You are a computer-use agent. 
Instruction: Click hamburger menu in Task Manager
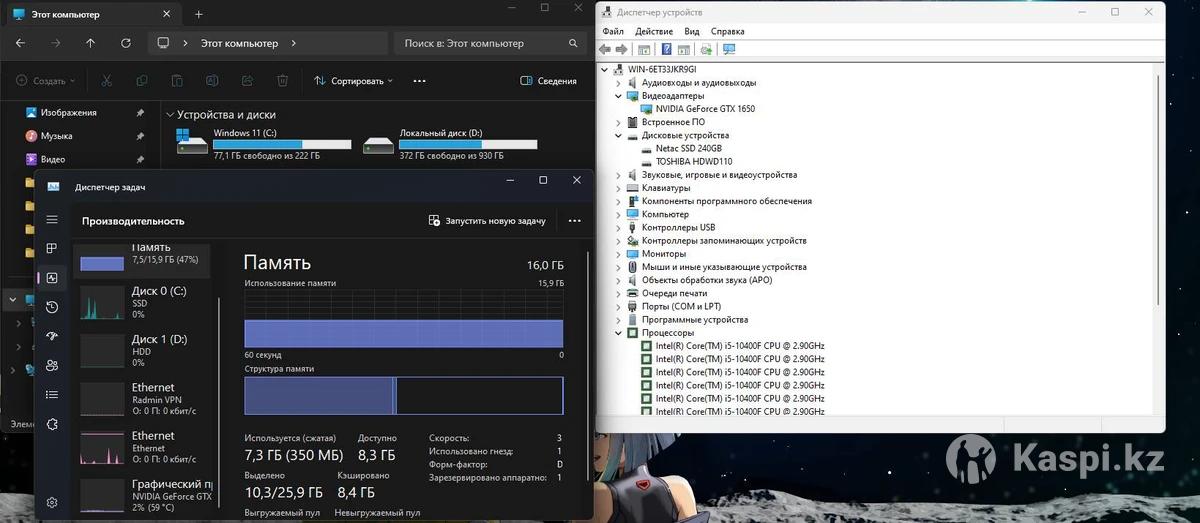[x=52, y=220]
